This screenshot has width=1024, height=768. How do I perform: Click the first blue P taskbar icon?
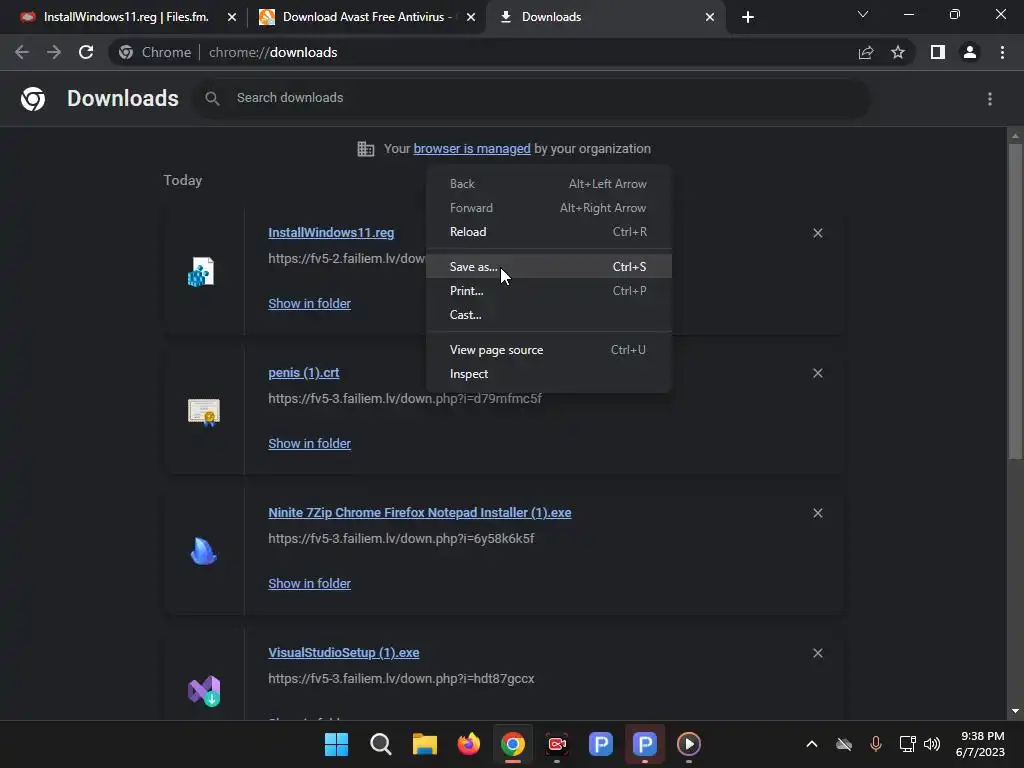[x=601, y=744]
